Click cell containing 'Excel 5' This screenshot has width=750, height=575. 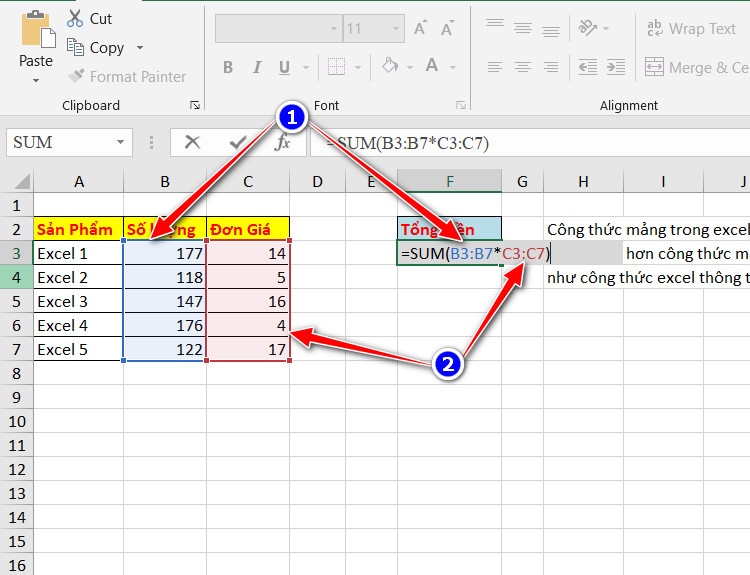79,349
